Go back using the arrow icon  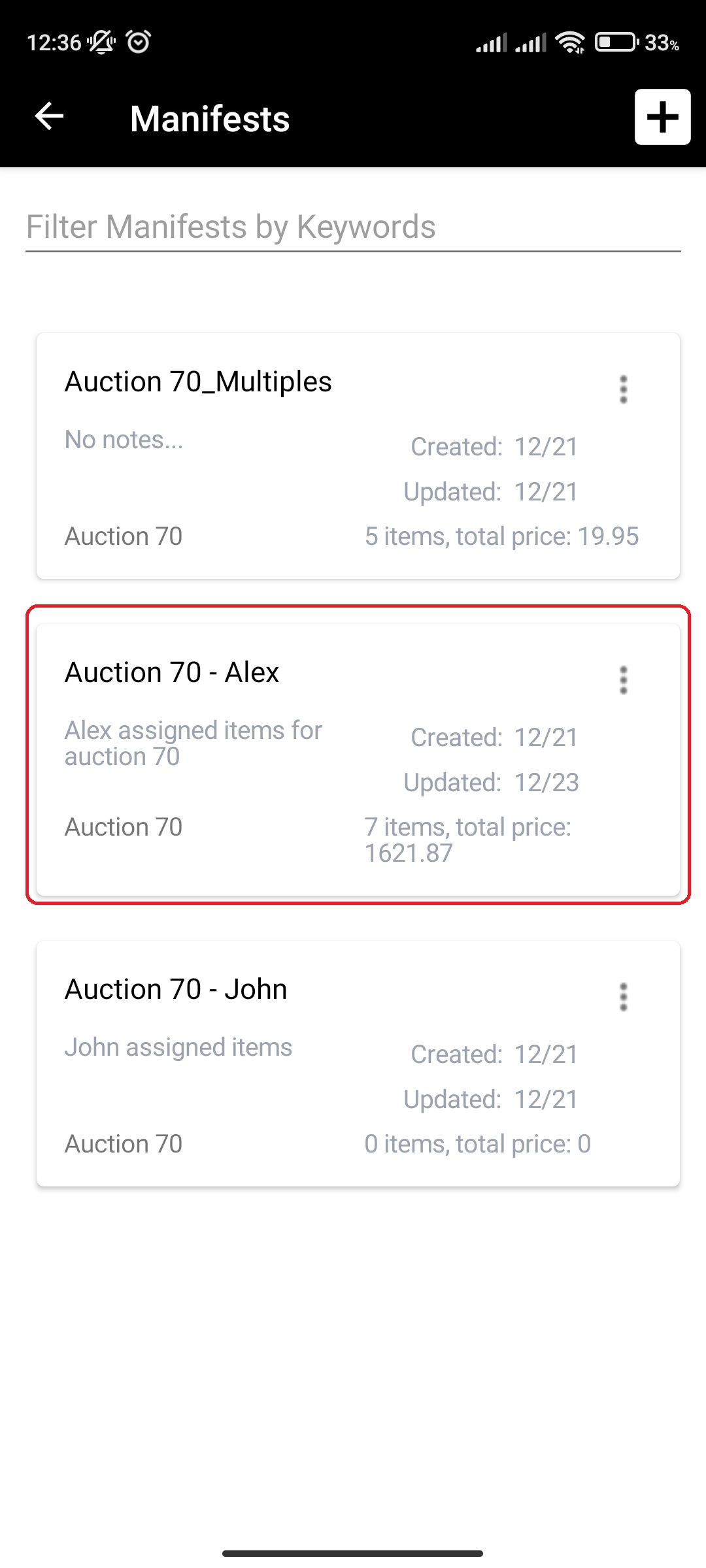pos(49,117)
